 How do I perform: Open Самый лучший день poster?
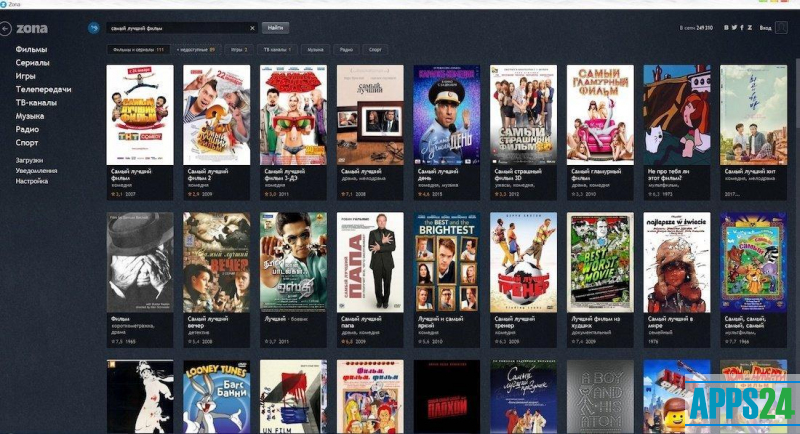pos(446,115)
